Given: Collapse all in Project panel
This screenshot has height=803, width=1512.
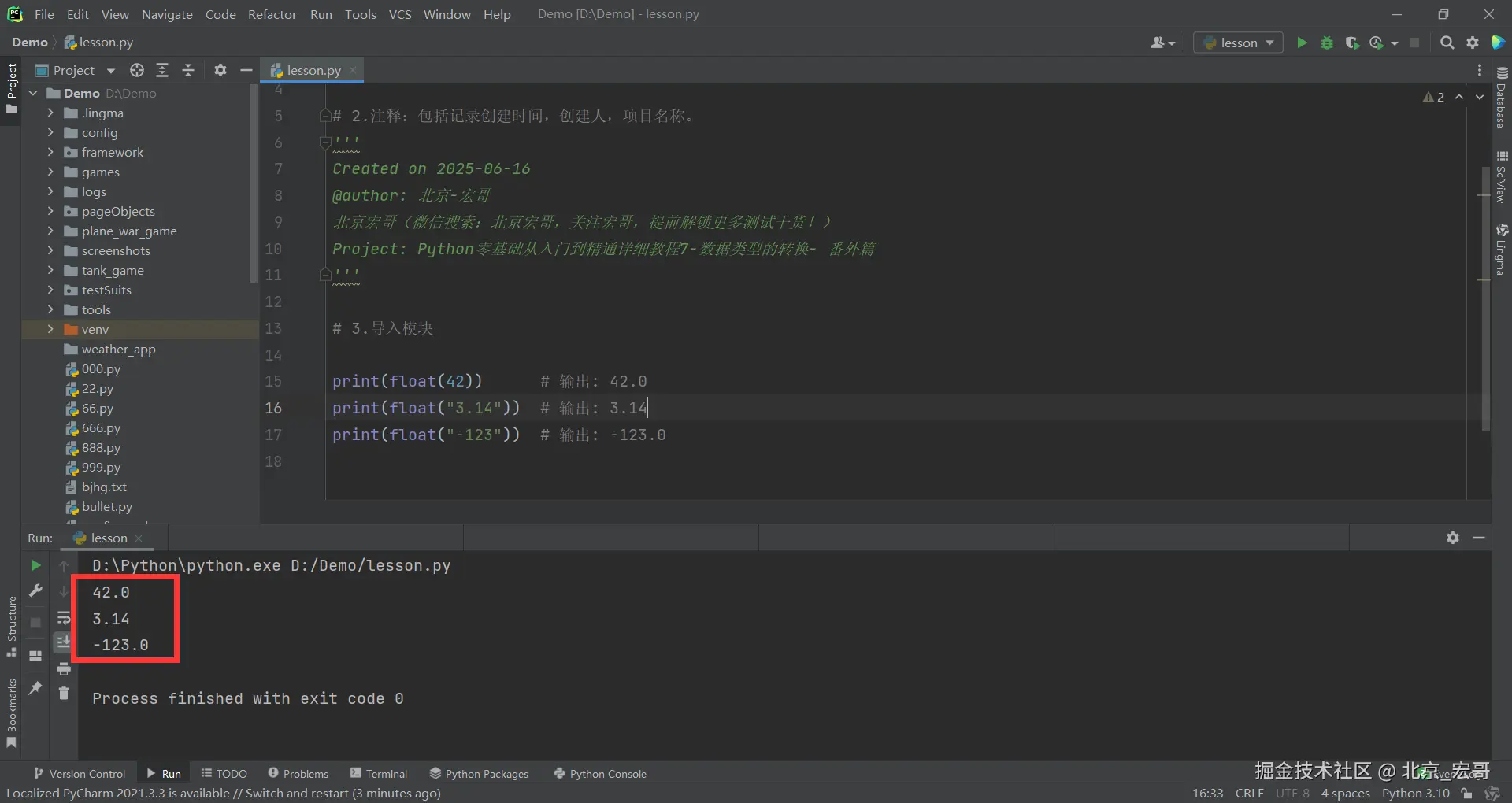Looking at the screenshot, I should pyautogui.click(x=188, y=70).
